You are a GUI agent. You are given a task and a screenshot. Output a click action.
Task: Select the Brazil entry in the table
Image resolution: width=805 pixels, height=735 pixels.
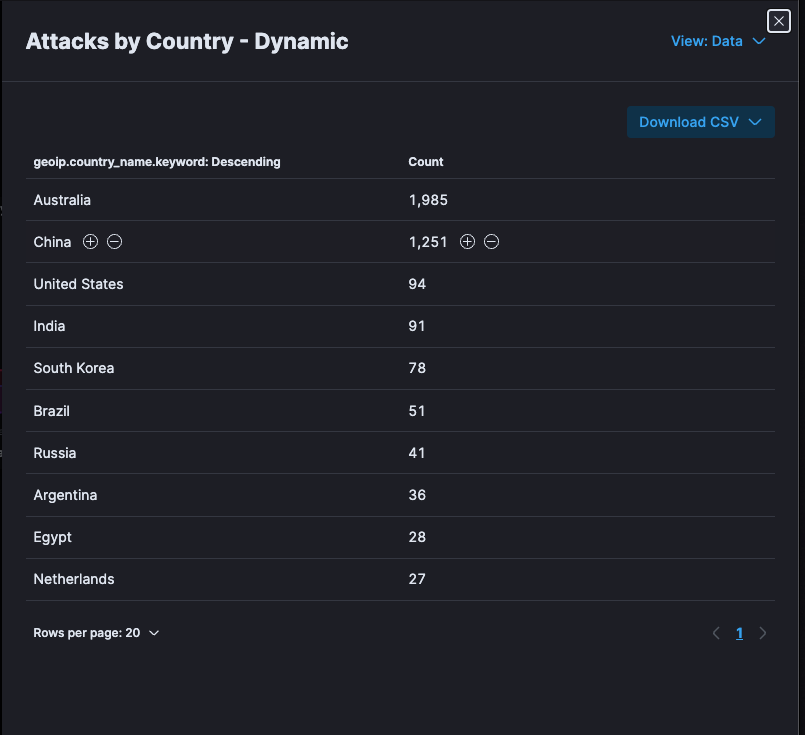pos(51,410)
